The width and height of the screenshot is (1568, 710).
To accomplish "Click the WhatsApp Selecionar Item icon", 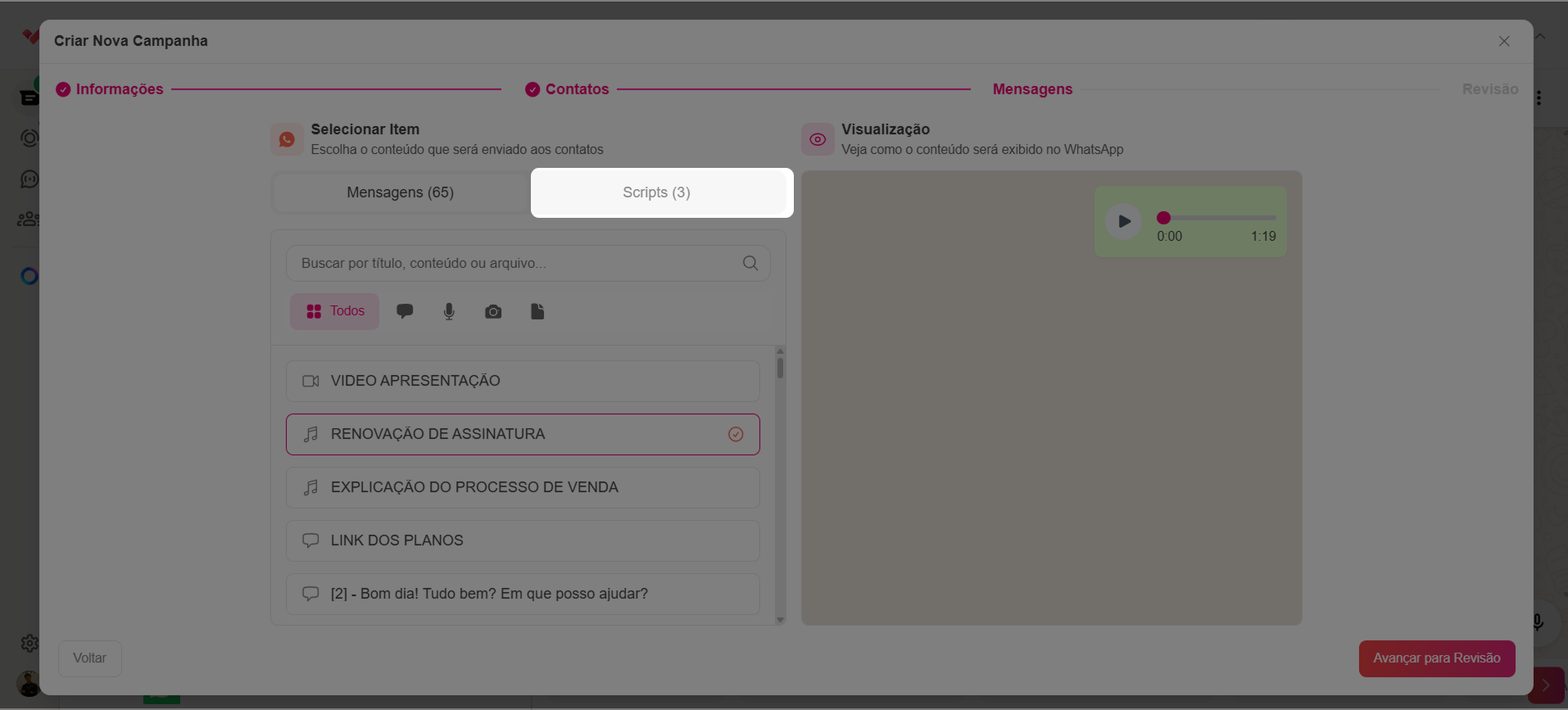I will coord(287,139).
